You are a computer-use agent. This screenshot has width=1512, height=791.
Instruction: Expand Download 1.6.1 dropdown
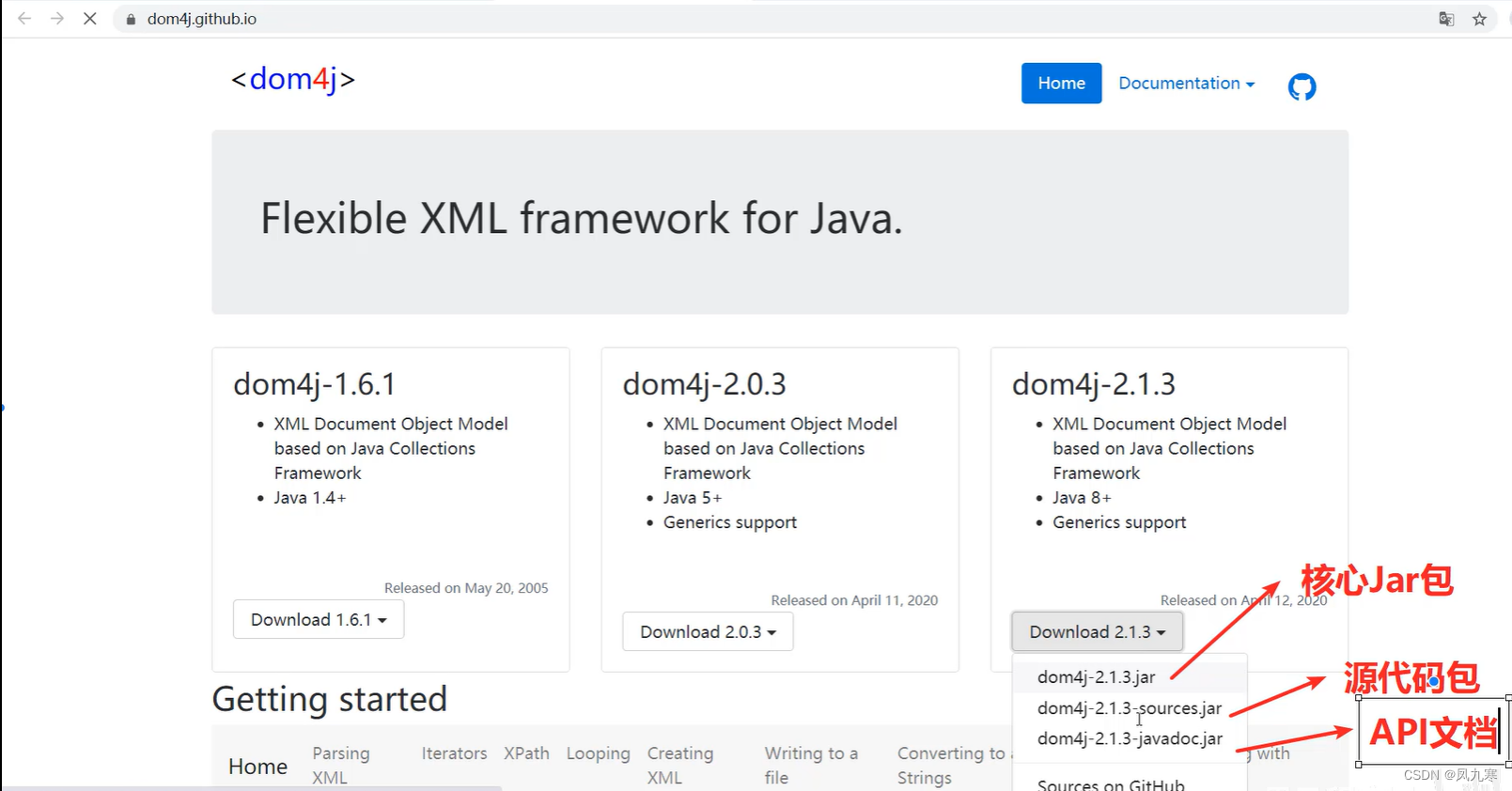coord(319,620)
